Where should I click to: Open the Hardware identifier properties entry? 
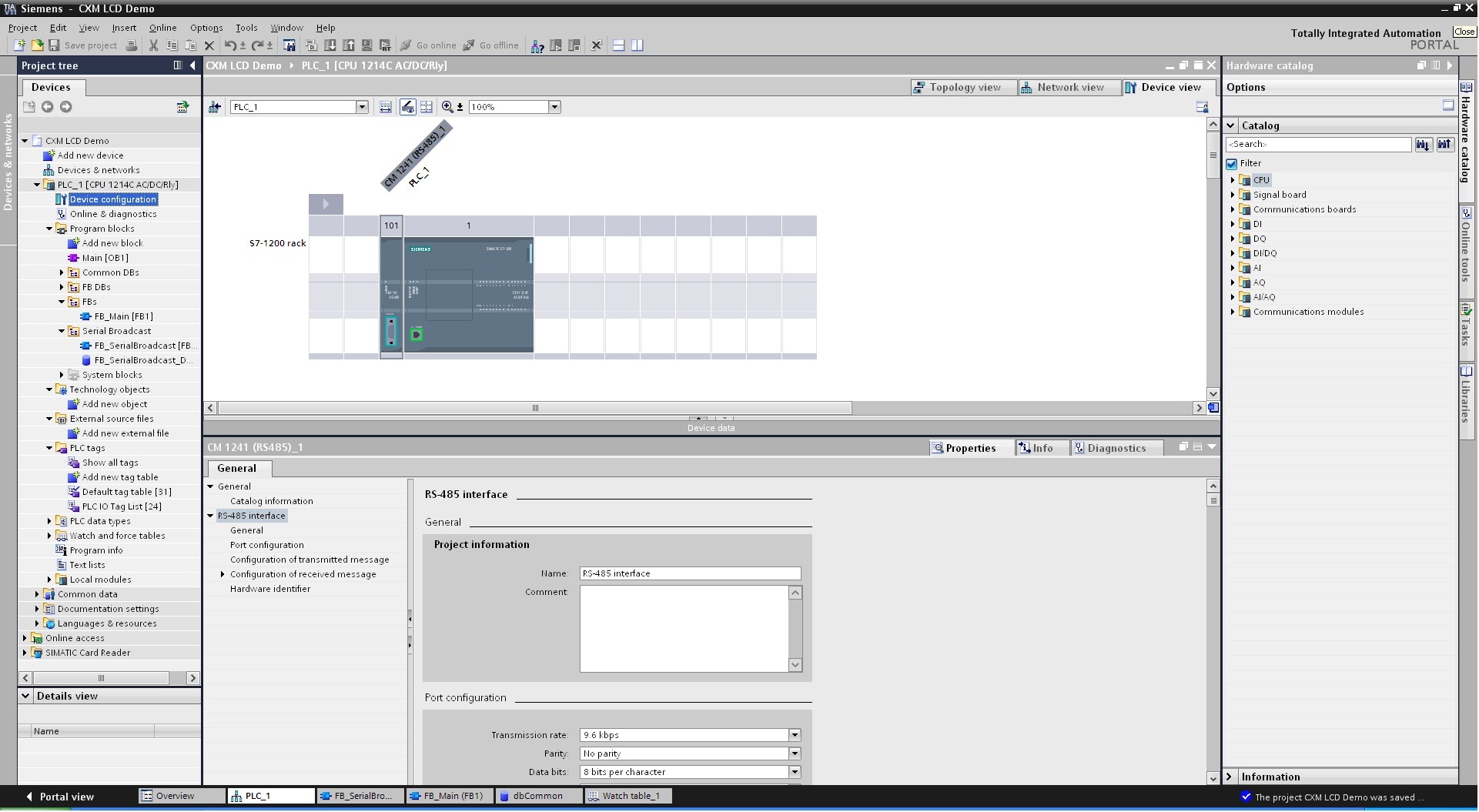click(270, 589)
